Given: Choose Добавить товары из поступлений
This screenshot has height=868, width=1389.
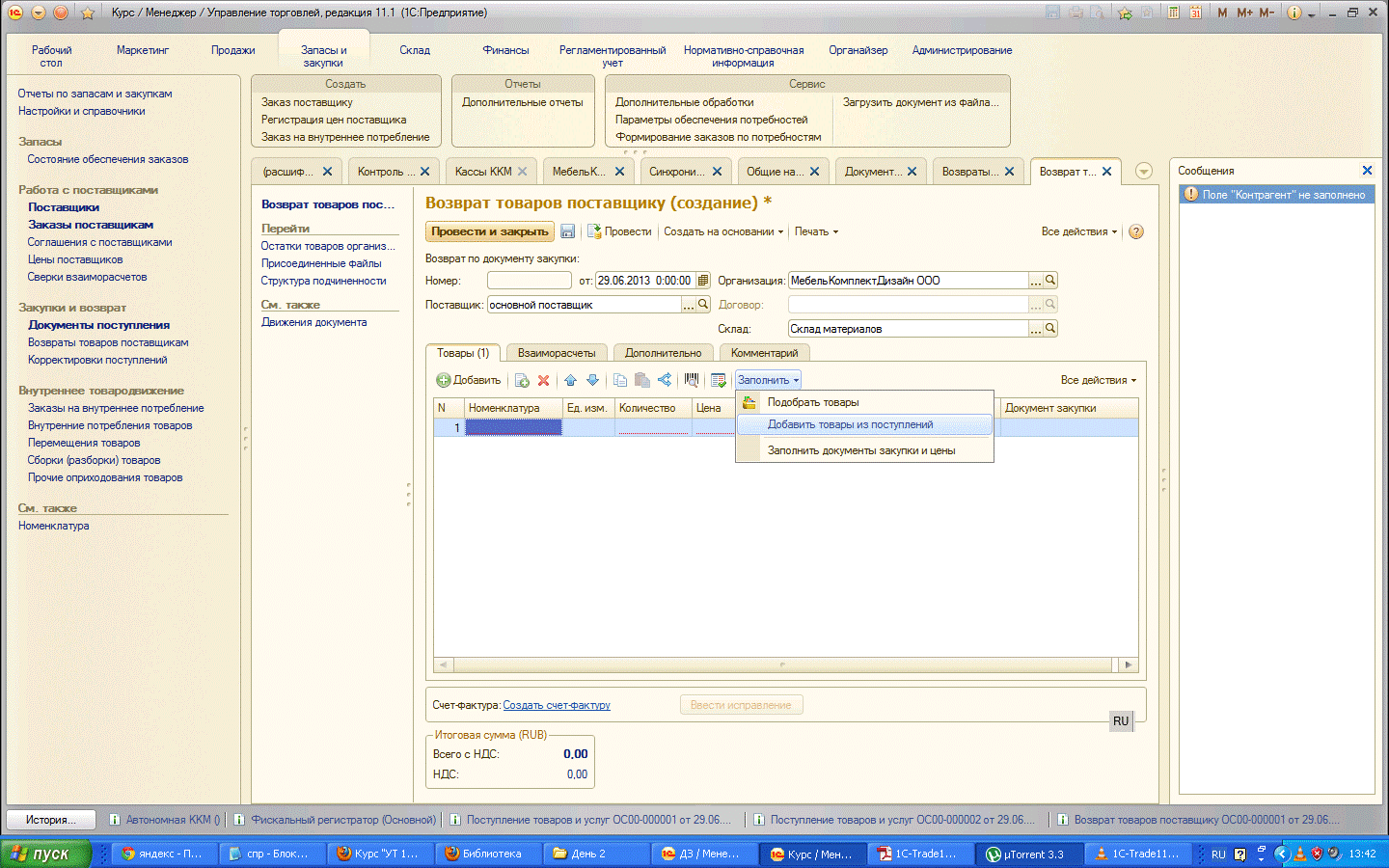Looking at the screenshot, I should click(x=864, y=424).
